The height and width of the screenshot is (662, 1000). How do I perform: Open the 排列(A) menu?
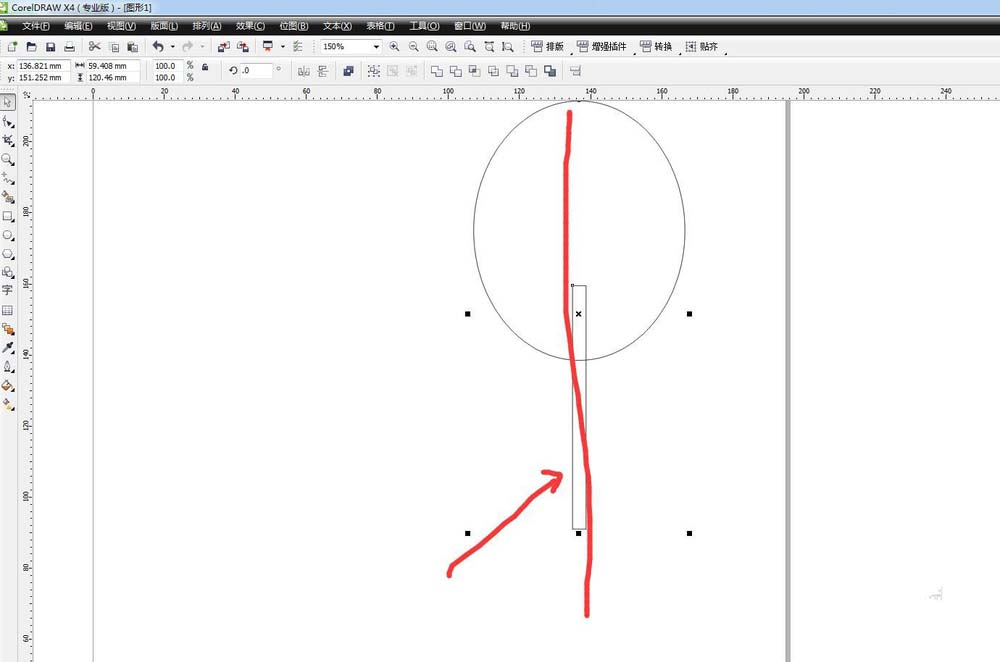coord(207,26)
